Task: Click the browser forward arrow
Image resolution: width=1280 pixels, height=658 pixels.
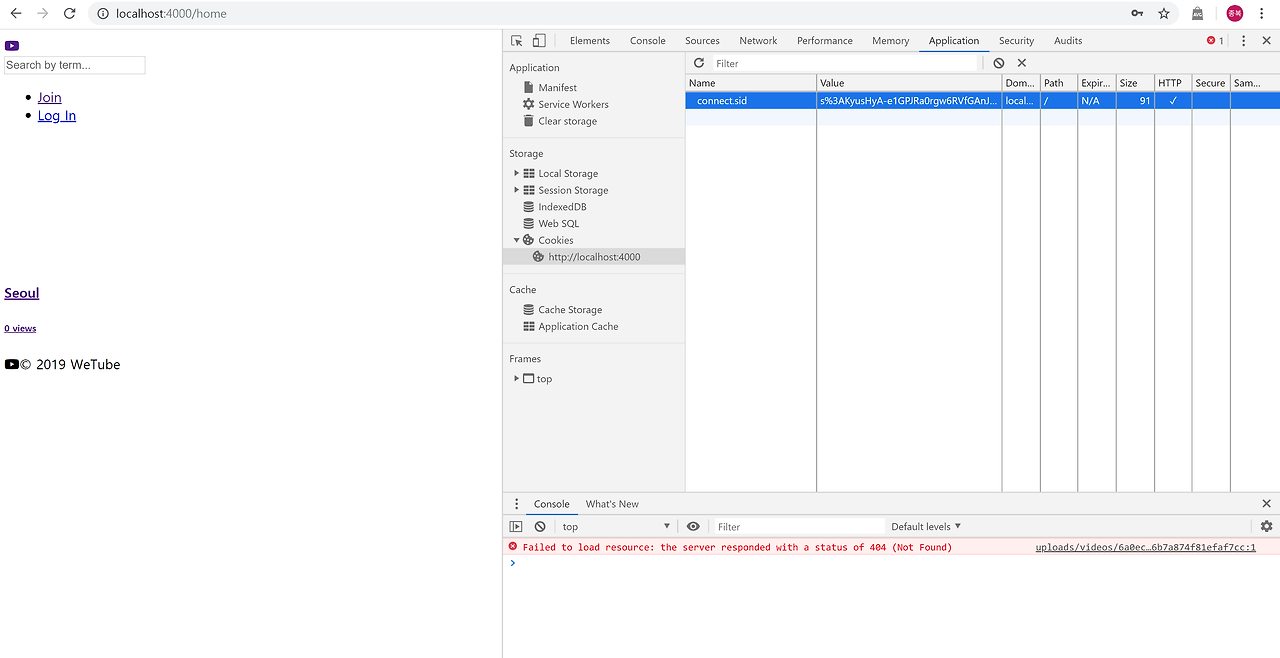Action: tap(42, 13)
